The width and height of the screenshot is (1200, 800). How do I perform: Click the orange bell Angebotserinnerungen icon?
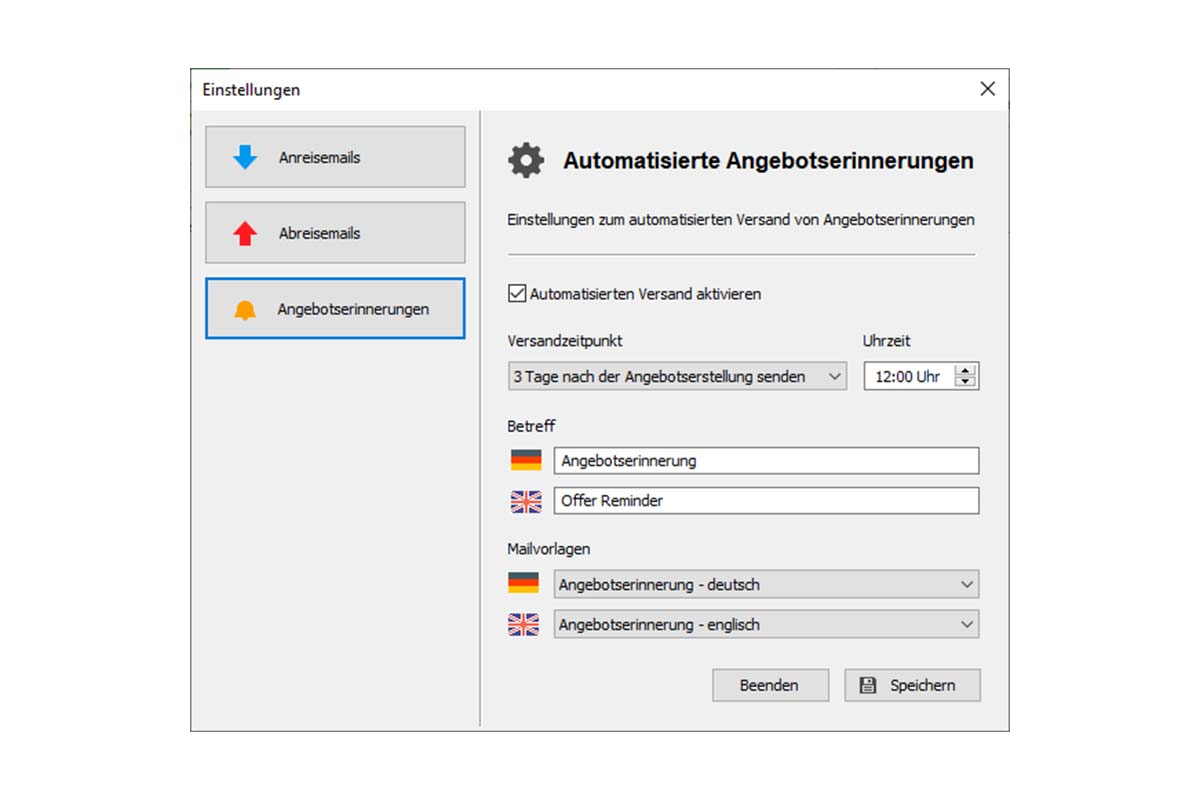point(245,310)
